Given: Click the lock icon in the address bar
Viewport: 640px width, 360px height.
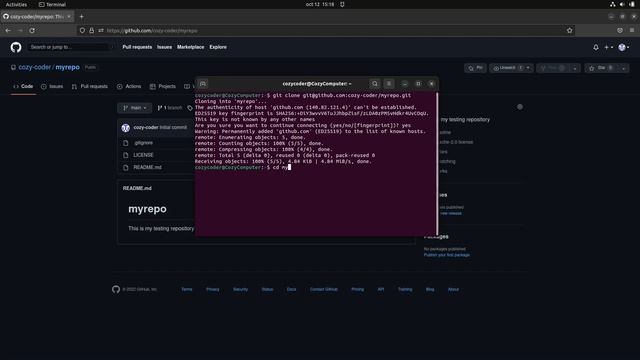Looking at the screenshot, I should pyautogui.click(x=91, y=30).
